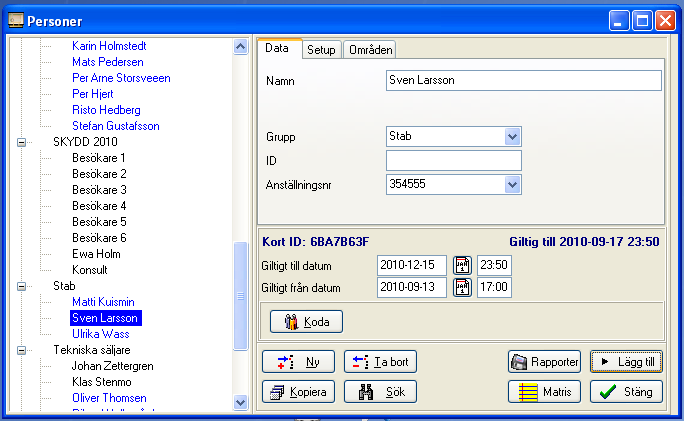Viewport: 684px width, 421px height.
Task: Click the Lägg till button
Action: click(626, 362)
